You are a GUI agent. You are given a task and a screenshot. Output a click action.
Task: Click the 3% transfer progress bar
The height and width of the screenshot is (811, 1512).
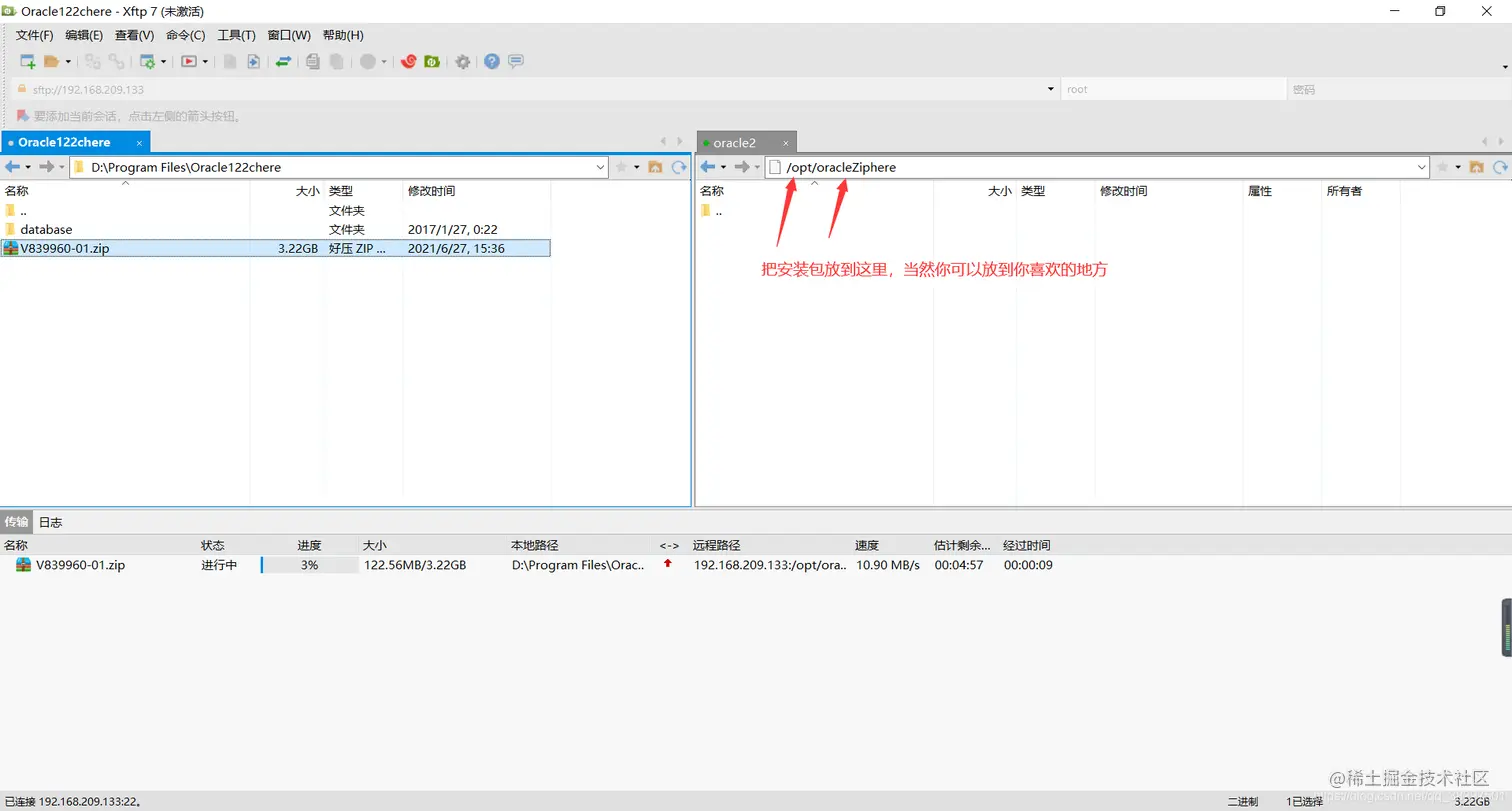pos(309,565)
